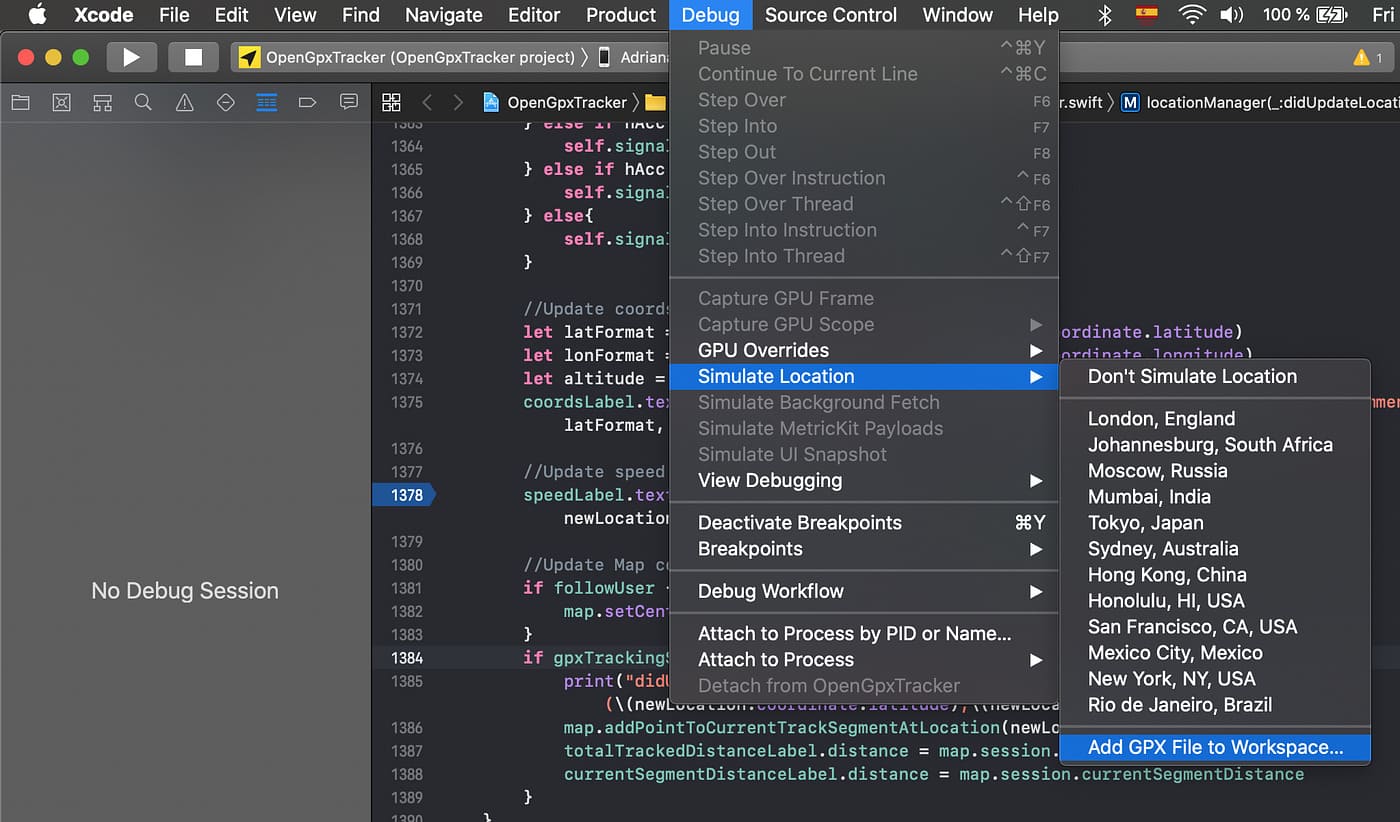The image size is (1400, 822).
Task: Open the Product menu
Action: [621, 14]
